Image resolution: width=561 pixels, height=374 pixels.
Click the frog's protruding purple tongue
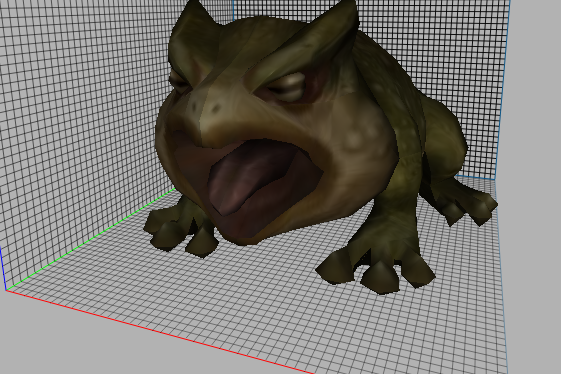coord(247,179)
